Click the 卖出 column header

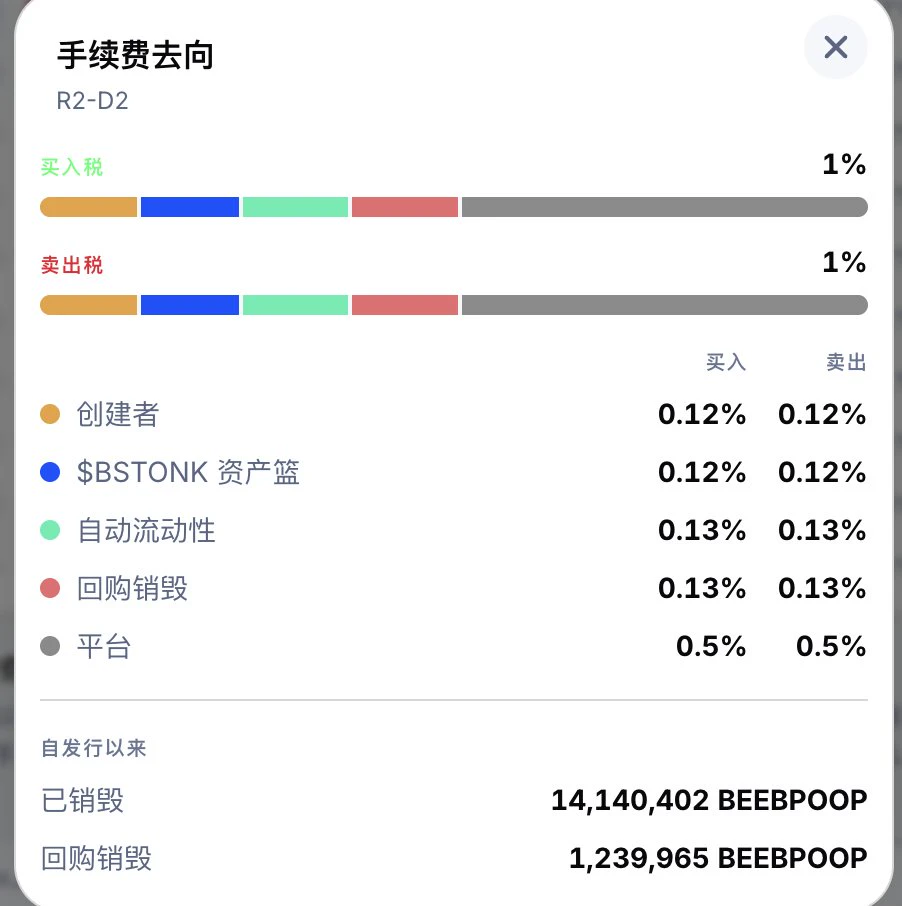[x=846, y=362]
